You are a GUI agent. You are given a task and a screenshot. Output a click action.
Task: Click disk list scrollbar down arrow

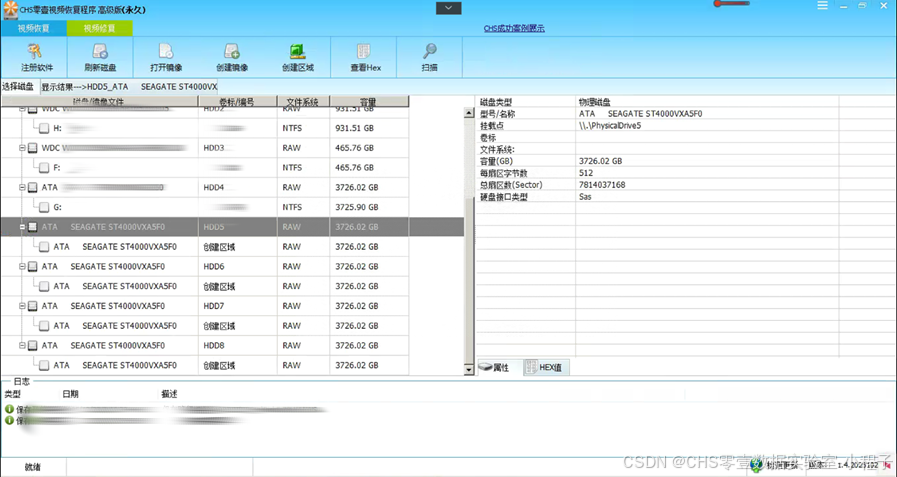pyautogui.click(x=469, y=370)
